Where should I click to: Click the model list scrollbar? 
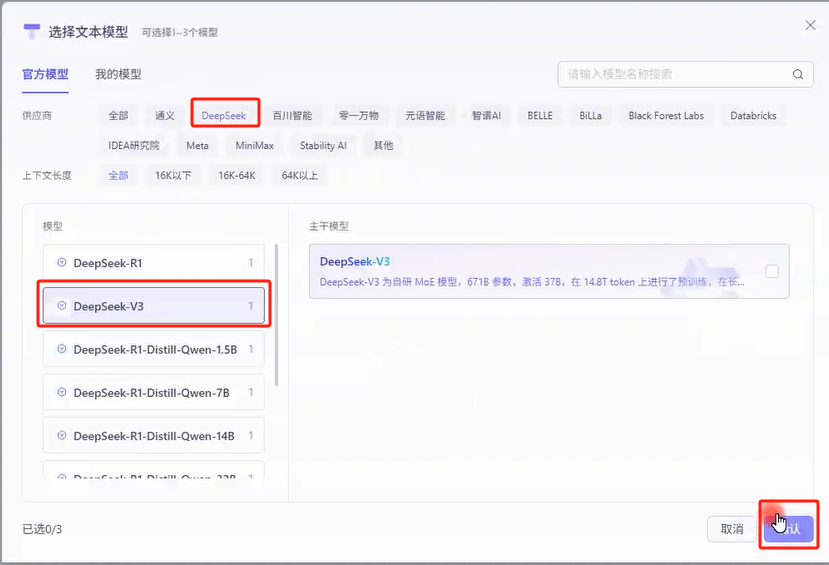276,315
